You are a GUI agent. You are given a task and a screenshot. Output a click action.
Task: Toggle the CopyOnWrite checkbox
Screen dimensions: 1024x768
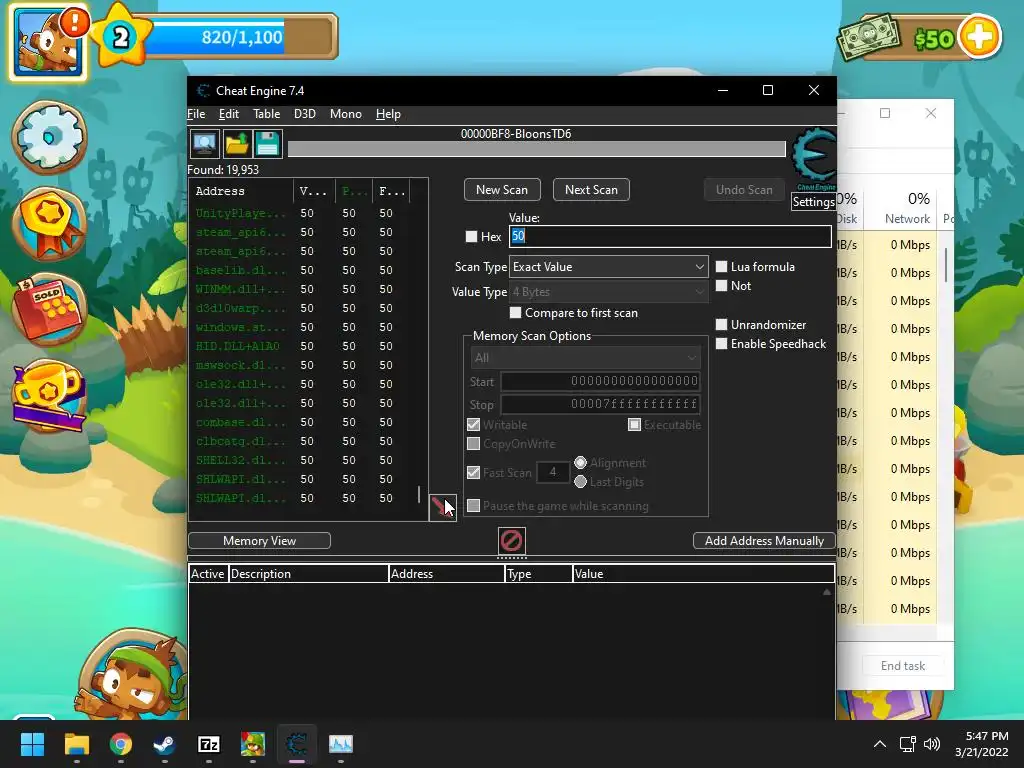click(473, 444)
